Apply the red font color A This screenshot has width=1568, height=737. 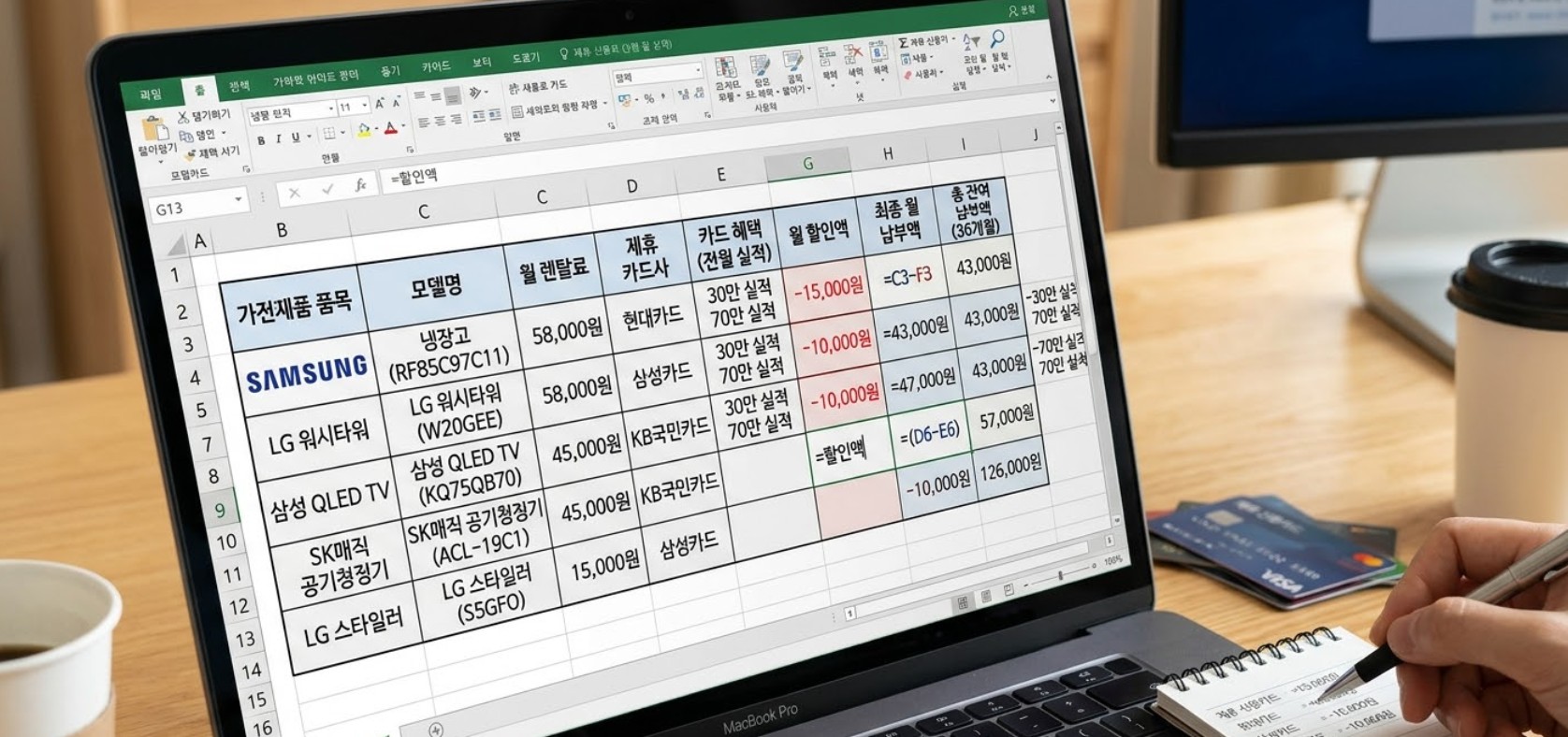(391, 128)
